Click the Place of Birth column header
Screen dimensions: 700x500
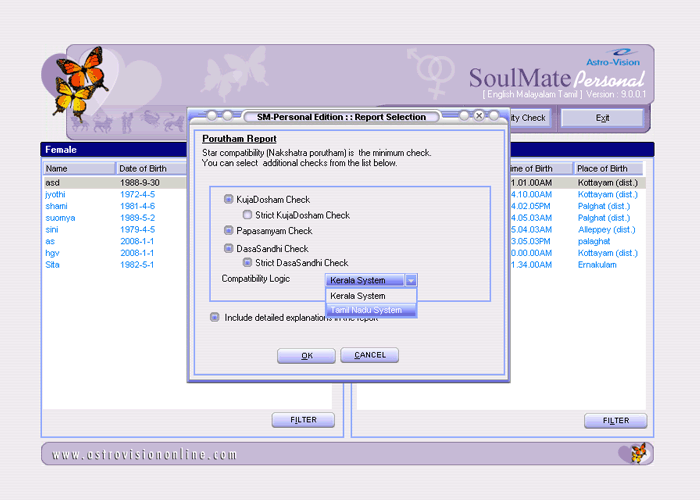point(608,169)
